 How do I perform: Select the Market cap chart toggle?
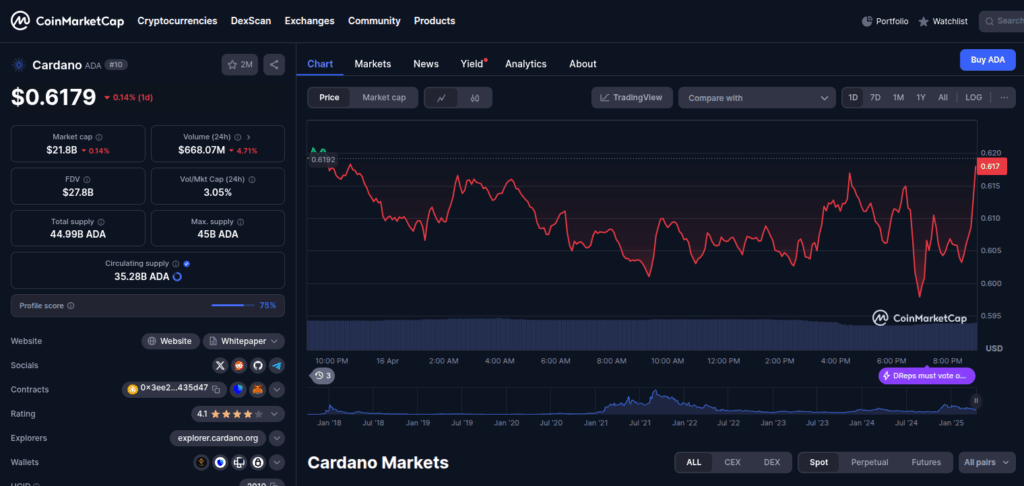(x=384, y=98)
